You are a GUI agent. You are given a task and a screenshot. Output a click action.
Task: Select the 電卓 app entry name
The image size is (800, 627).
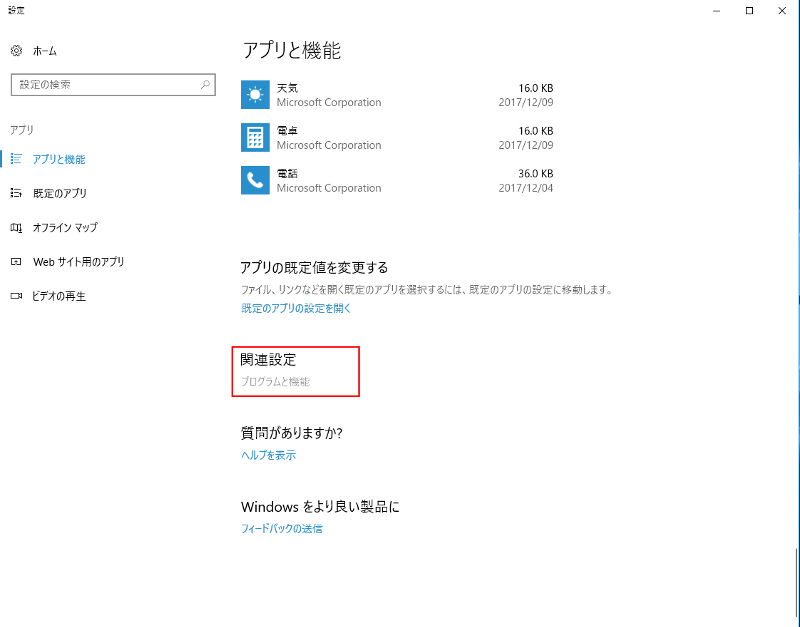(x=287, y=131)
